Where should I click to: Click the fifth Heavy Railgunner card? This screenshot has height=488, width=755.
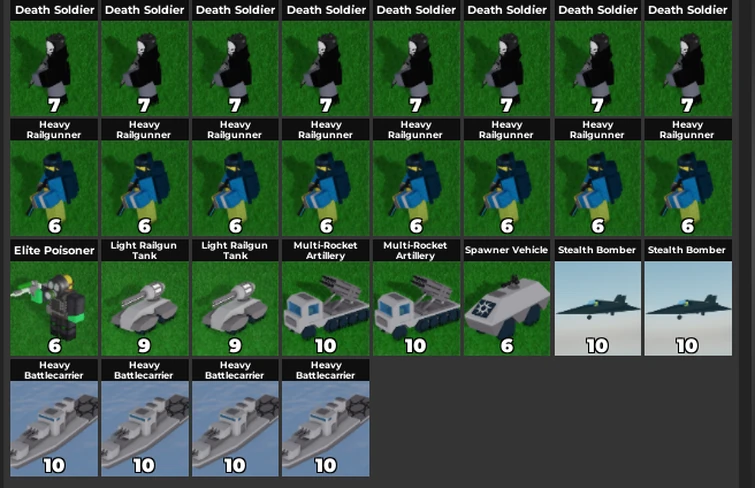pyautogui.click(x=416, y=178)
